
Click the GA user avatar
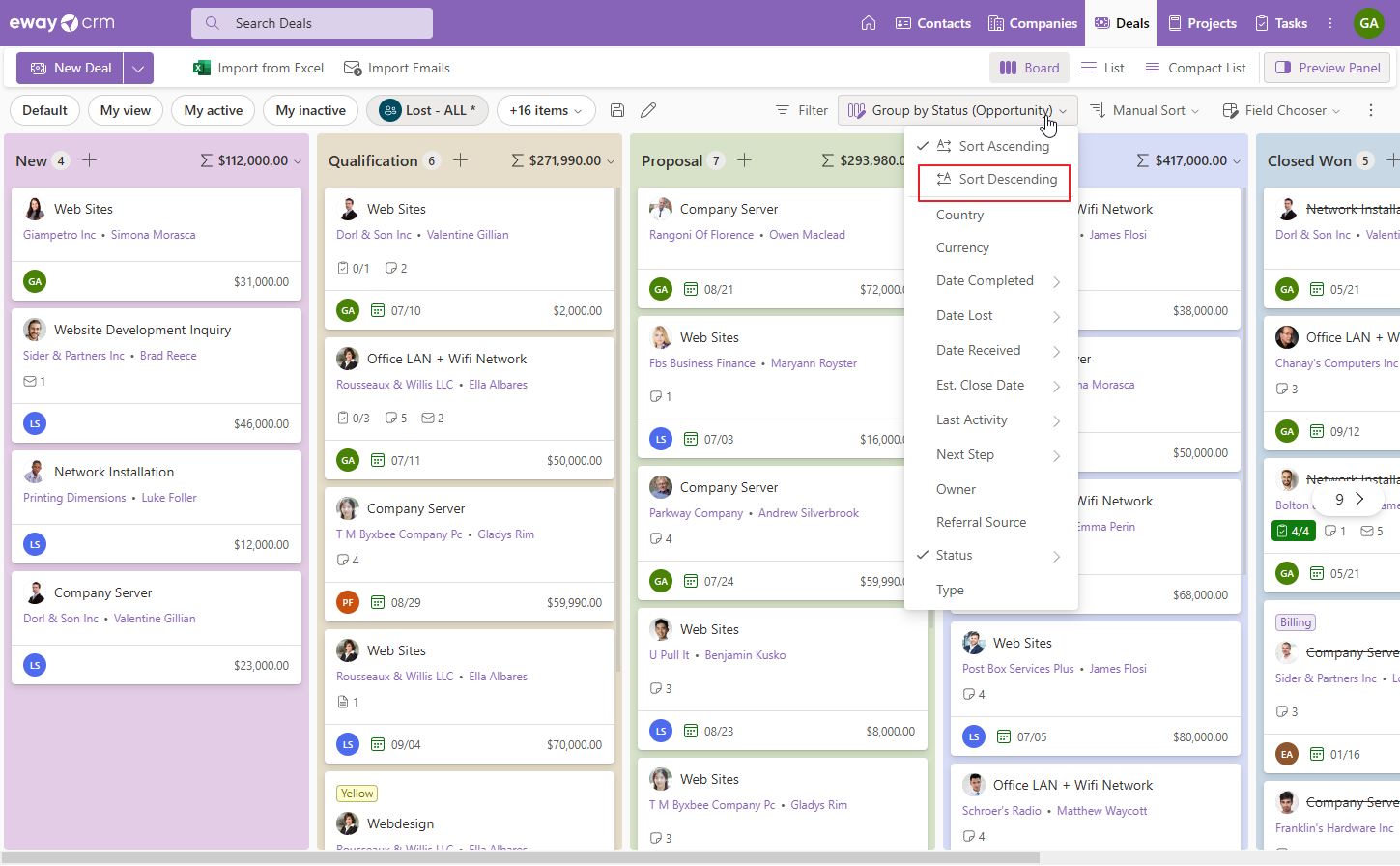[x=1369, y=23]
